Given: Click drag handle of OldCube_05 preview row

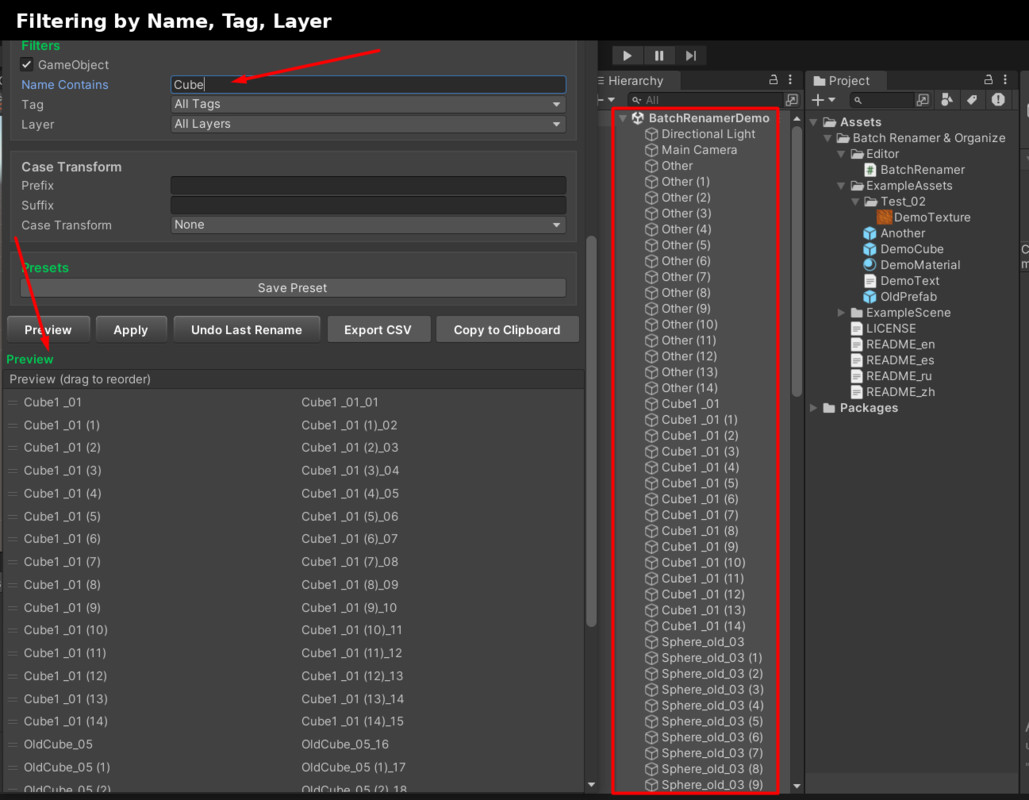Looking at the screenshot, I should coord(12,744).
